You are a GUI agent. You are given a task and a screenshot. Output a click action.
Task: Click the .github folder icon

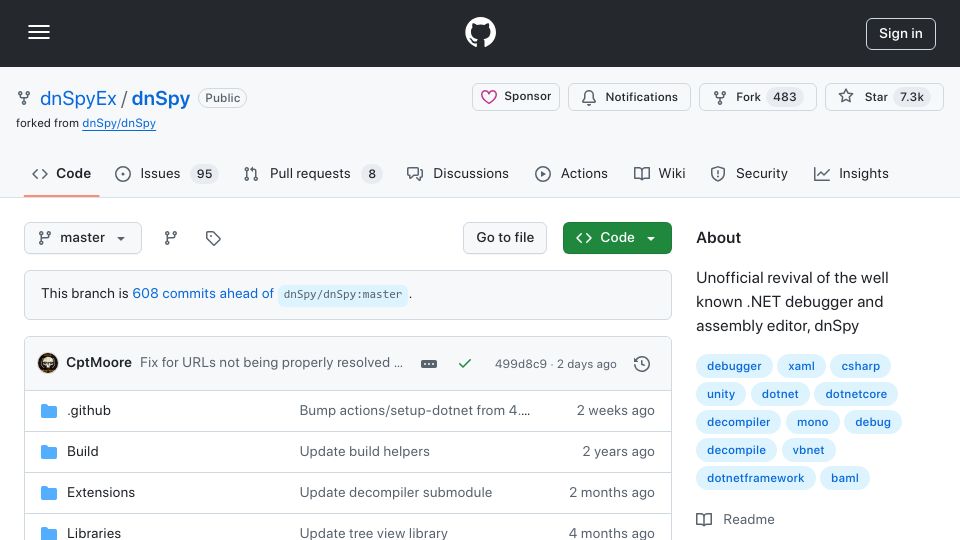49,411
